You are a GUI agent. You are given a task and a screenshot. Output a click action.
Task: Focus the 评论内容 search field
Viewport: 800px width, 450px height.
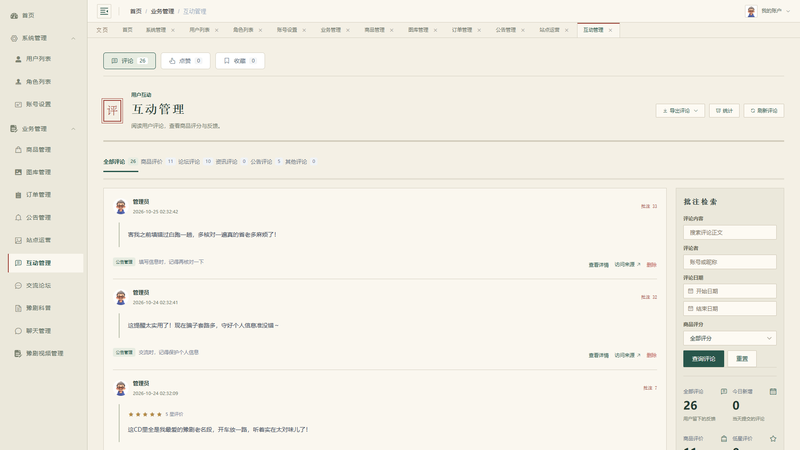point(730,233)
